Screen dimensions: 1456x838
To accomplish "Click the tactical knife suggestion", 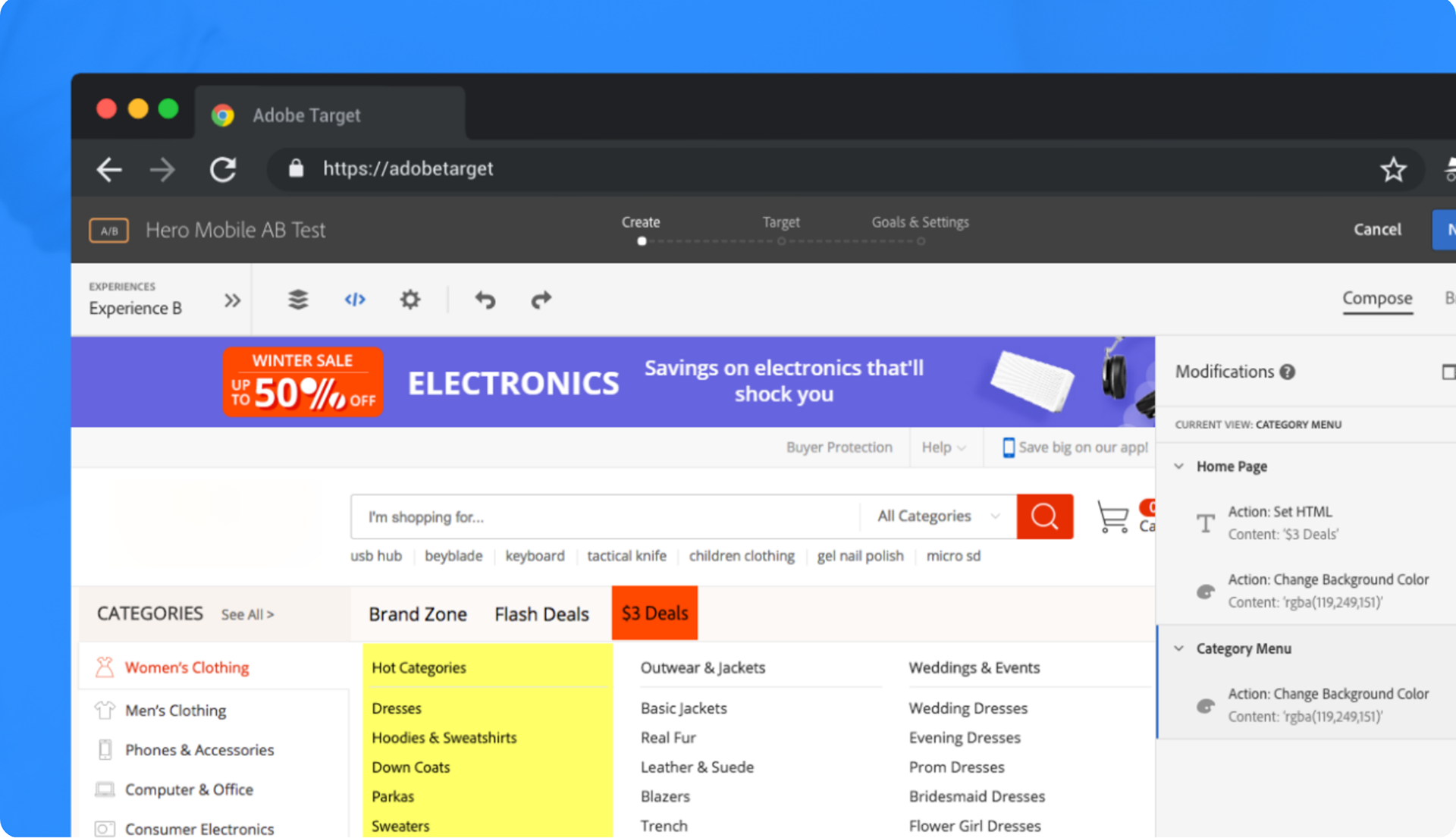I will (626, 556).
